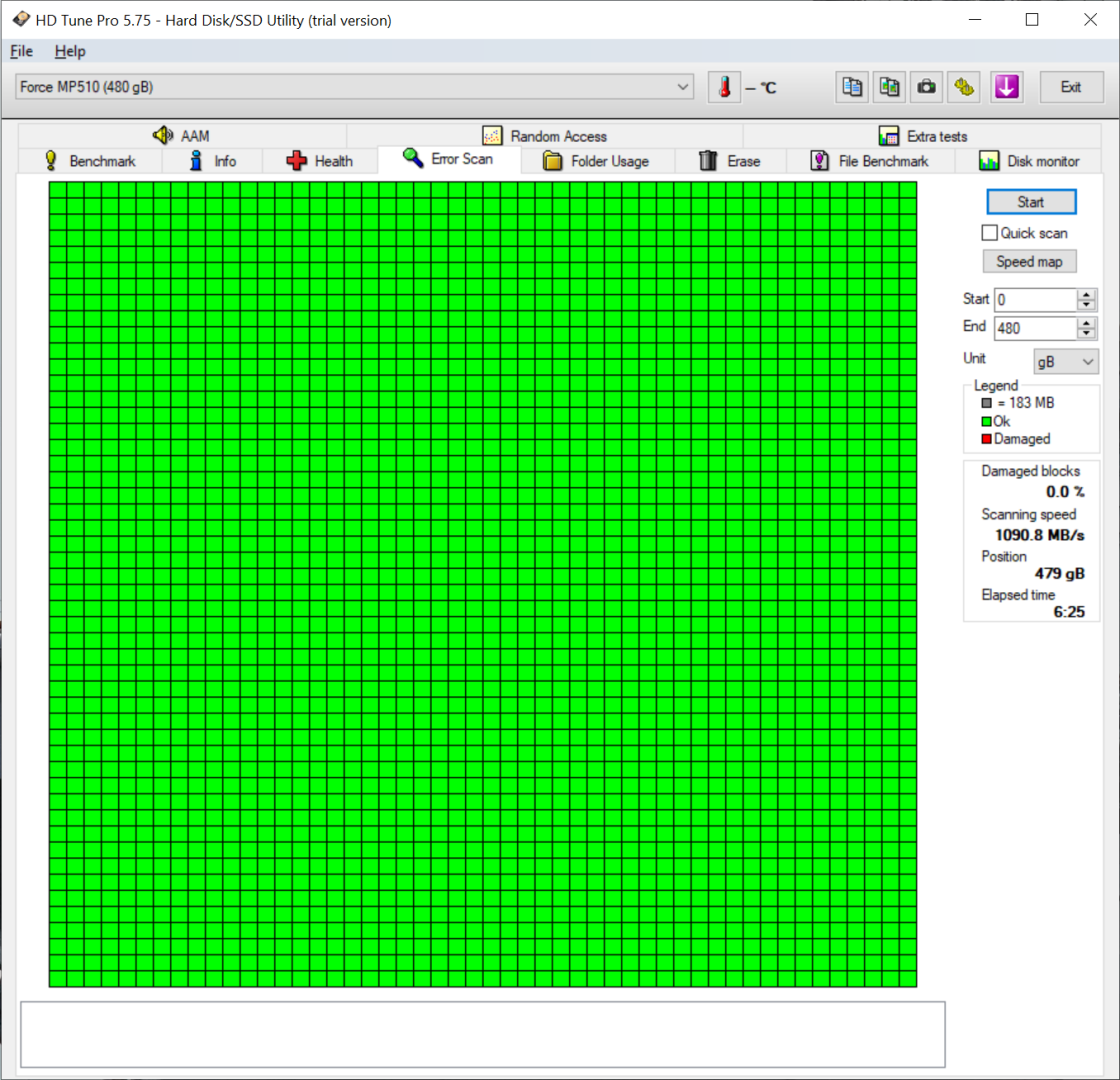The width and height of the screenshot is (1120, 1080).
Task: Open the Help menu
Action: tap(70, 51)
